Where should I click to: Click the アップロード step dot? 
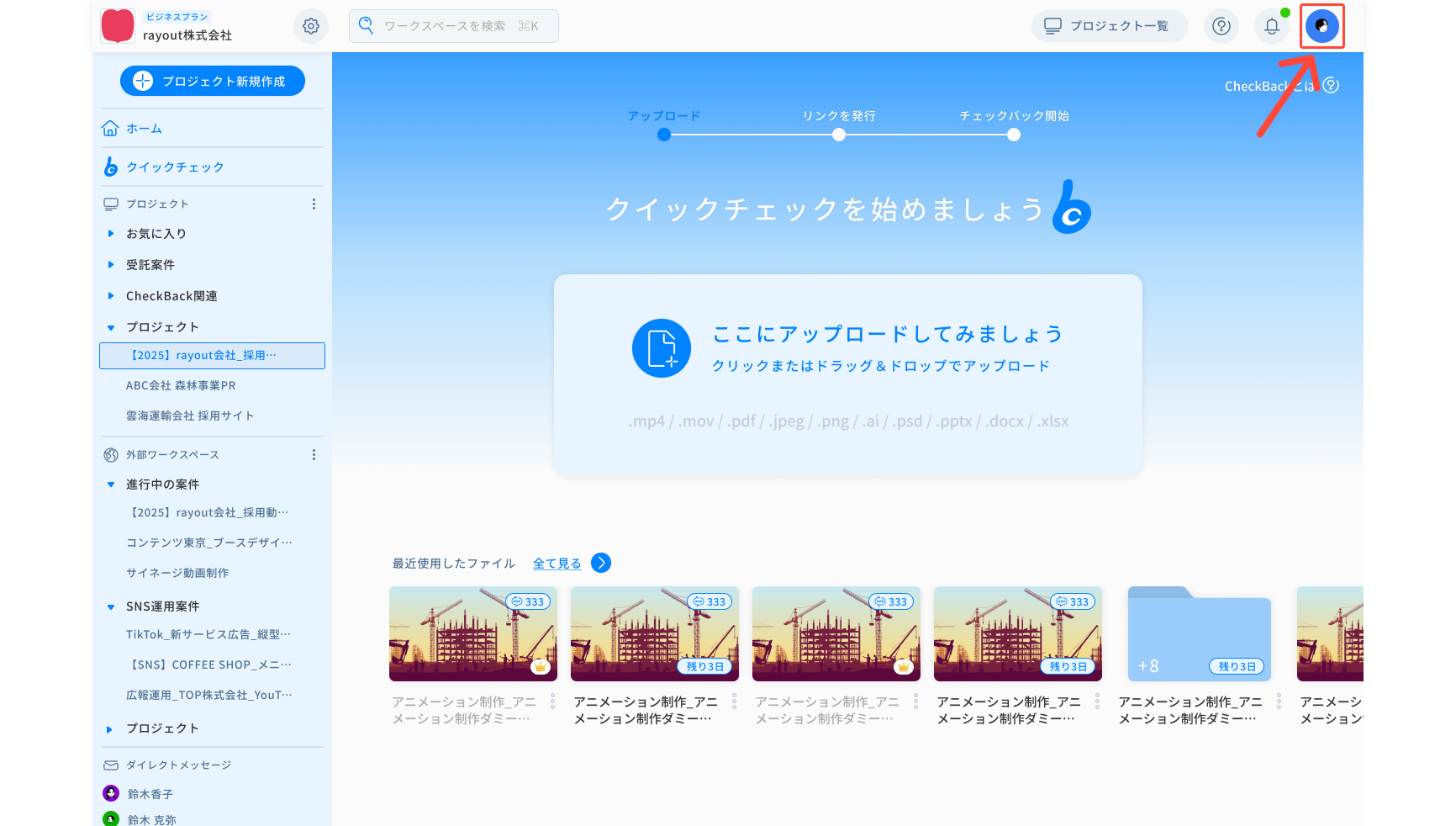coord(664,135)
